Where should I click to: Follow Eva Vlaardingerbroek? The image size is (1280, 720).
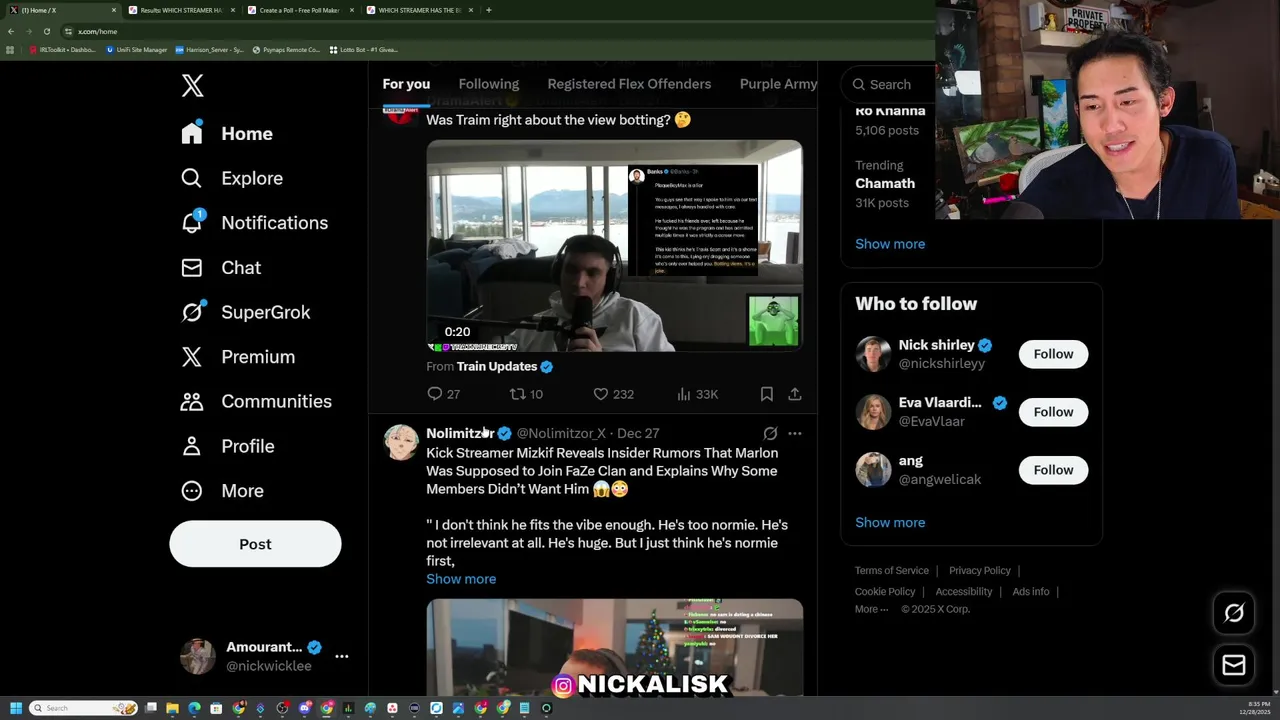point(1053,412)
